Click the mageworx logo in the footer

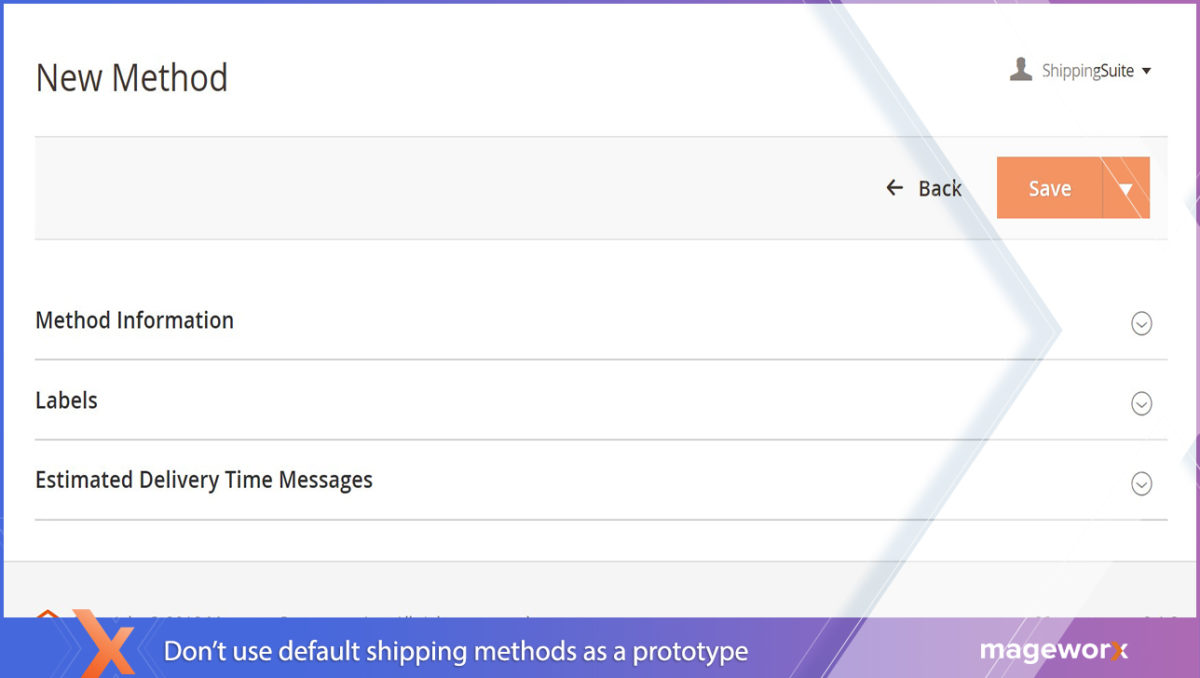pyautogui.click(x=1055, y=650)
